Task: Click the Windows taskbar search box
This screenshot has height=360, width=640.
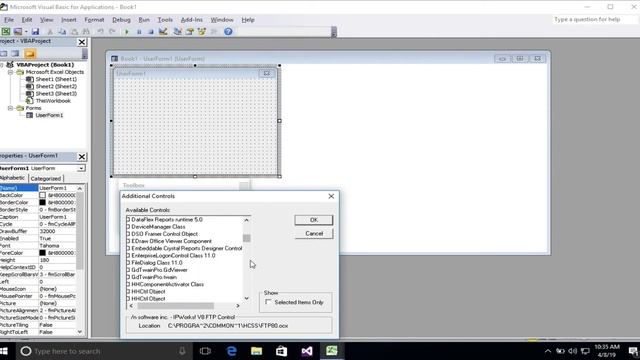Action: pos(102,351)
